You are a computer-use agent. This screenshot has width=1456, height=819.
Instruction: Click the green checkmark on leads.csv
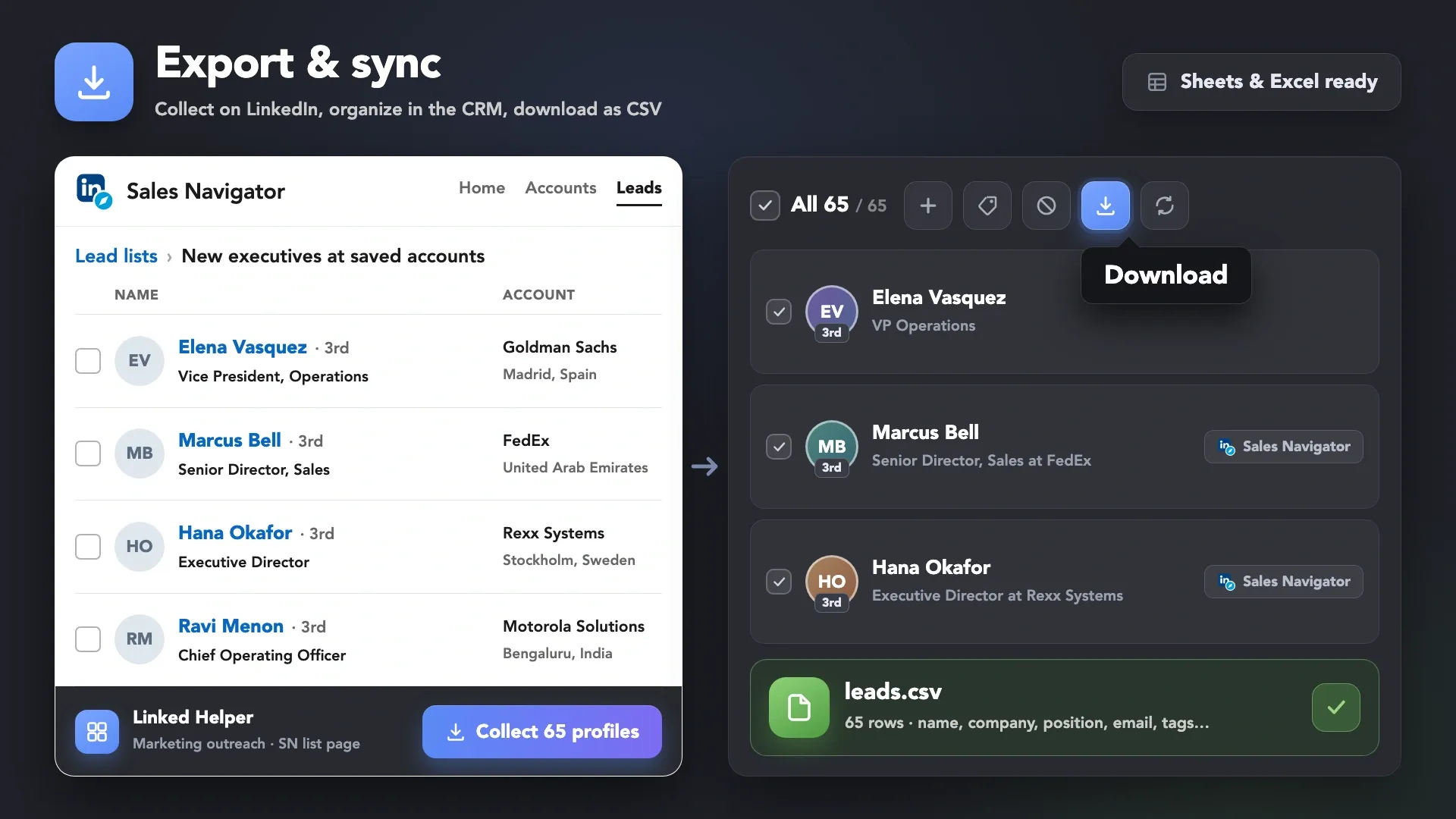point(1336,708)
